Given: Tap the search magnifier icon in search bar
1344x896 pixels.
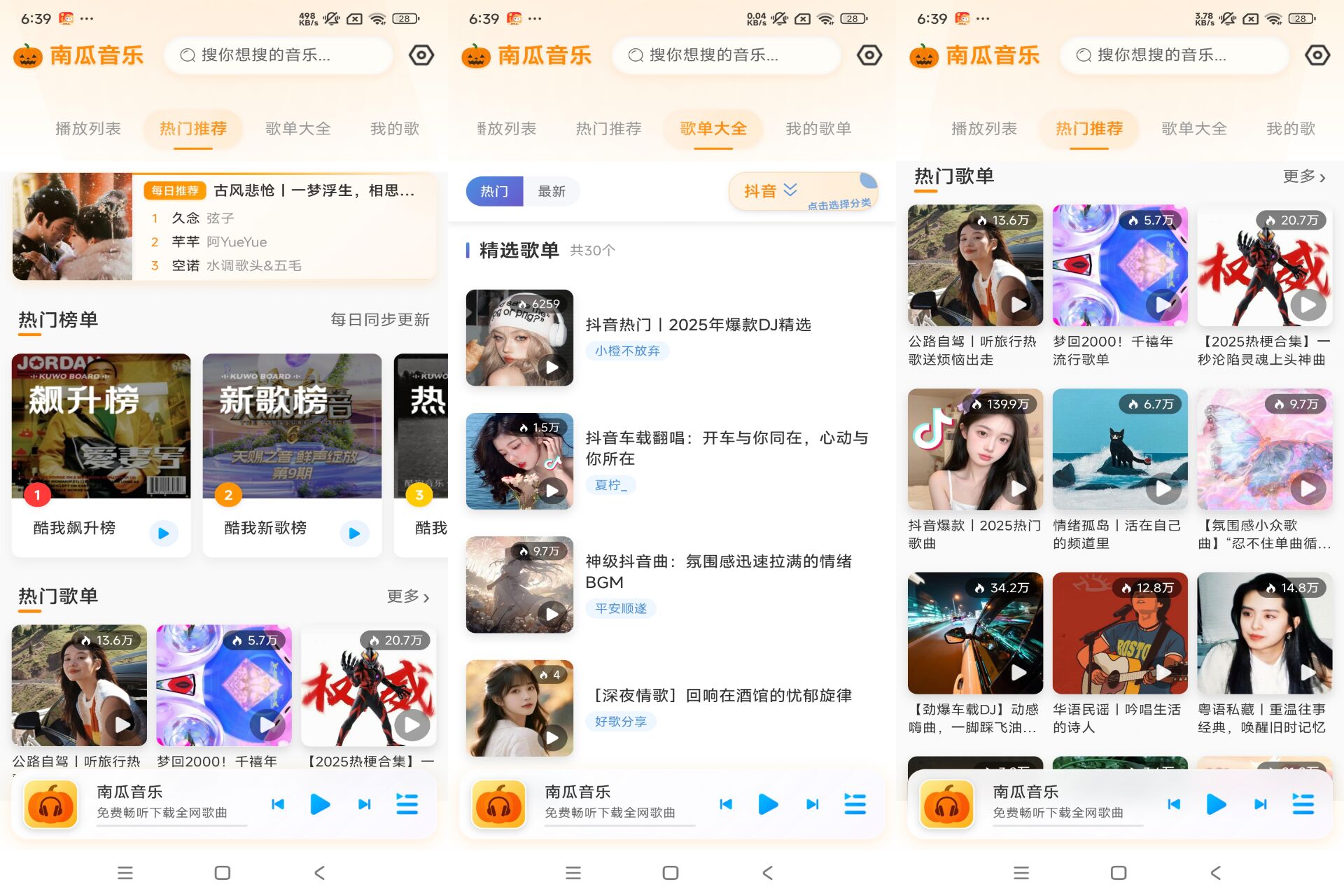Looking at the screenshot, I should pyautogui.click(x=185, y=55).
